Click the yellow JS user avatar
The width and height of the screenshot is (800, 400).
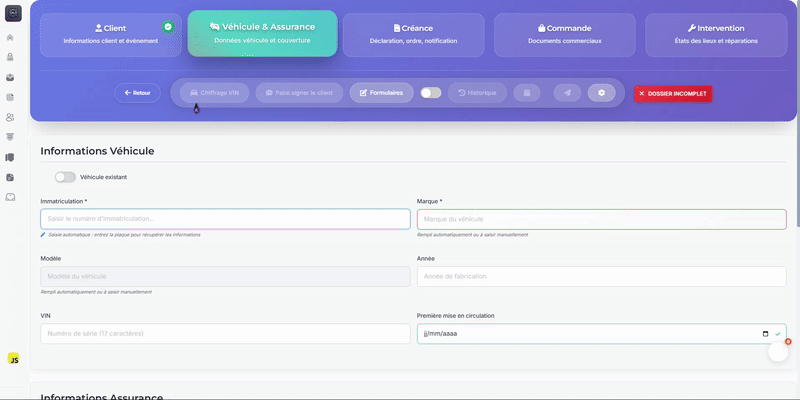(14, 359)
